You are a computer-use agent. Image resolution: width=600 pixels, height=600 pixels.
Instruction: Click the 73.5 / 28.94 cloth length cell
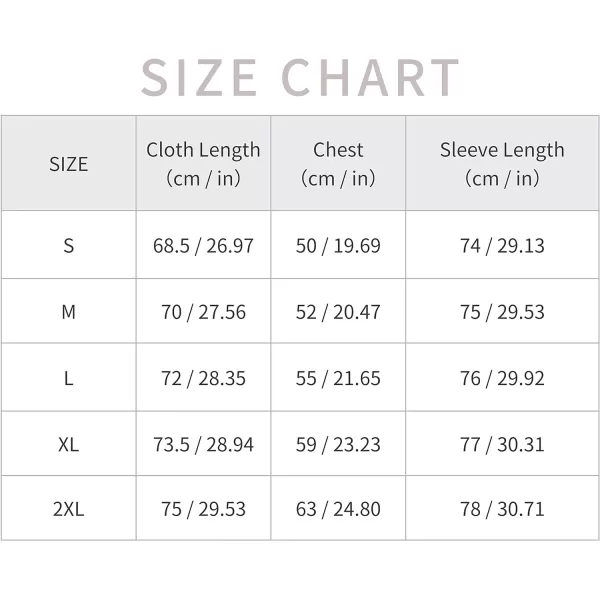203,445
